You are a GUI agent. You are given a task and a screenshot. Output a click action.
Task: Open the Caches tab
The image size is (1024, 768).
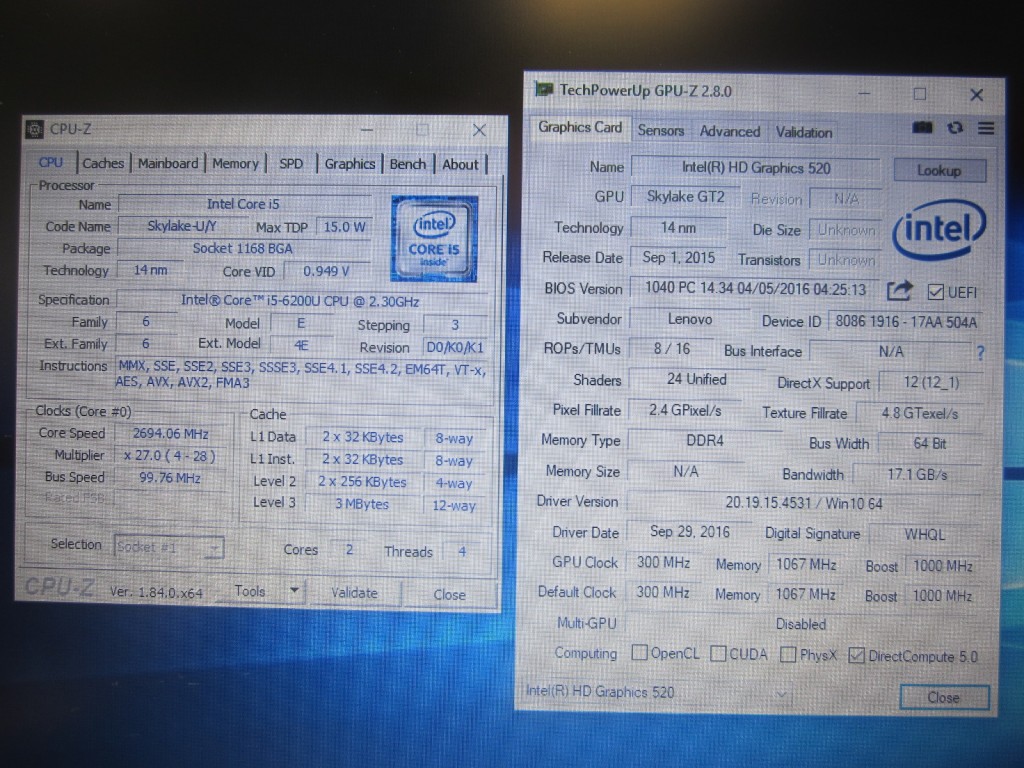pyautogui.click(x=103, y=163)
